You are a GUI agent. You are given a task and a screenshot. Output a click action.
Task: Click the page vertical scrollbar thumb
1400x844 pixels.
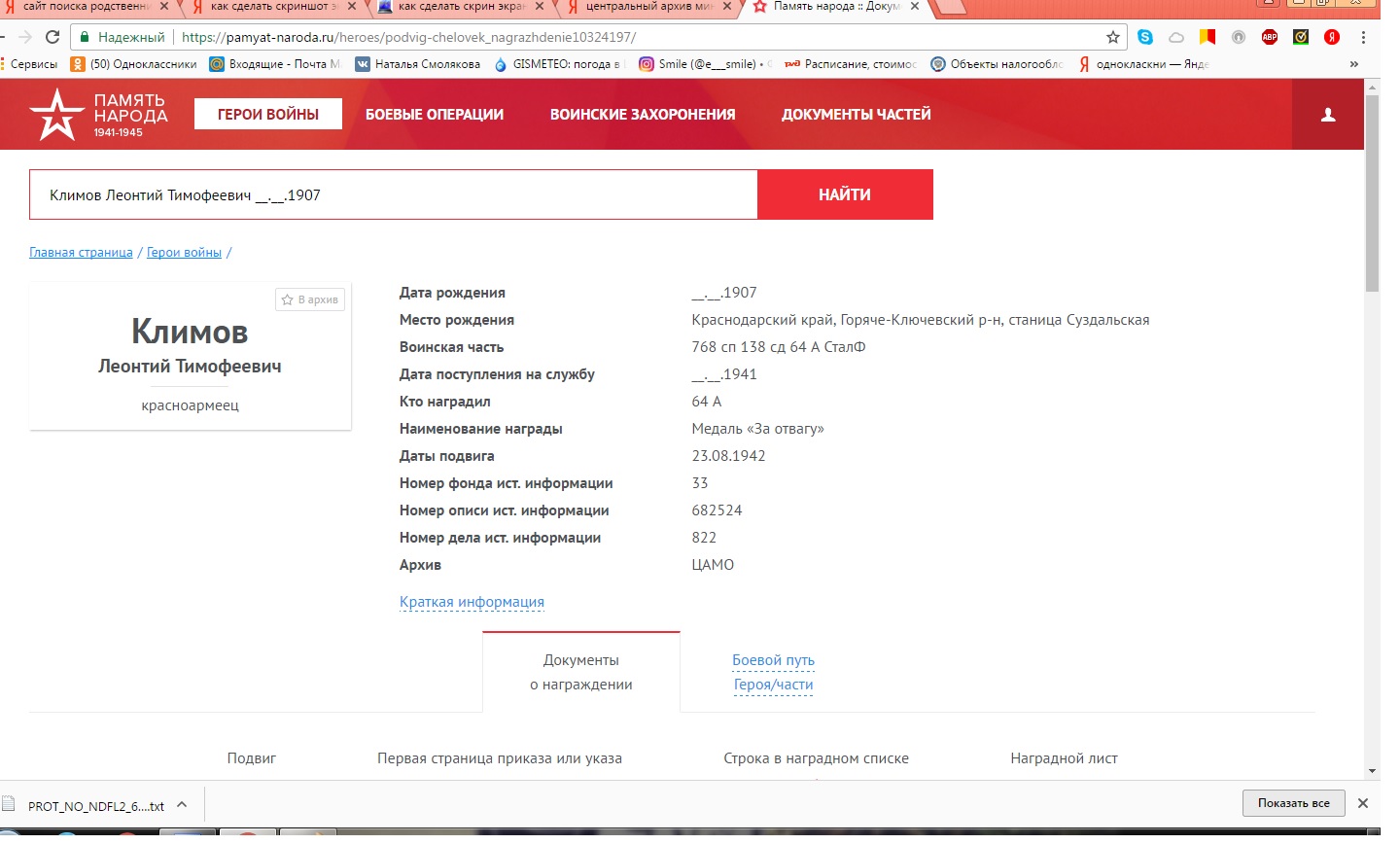[1372, 194]
